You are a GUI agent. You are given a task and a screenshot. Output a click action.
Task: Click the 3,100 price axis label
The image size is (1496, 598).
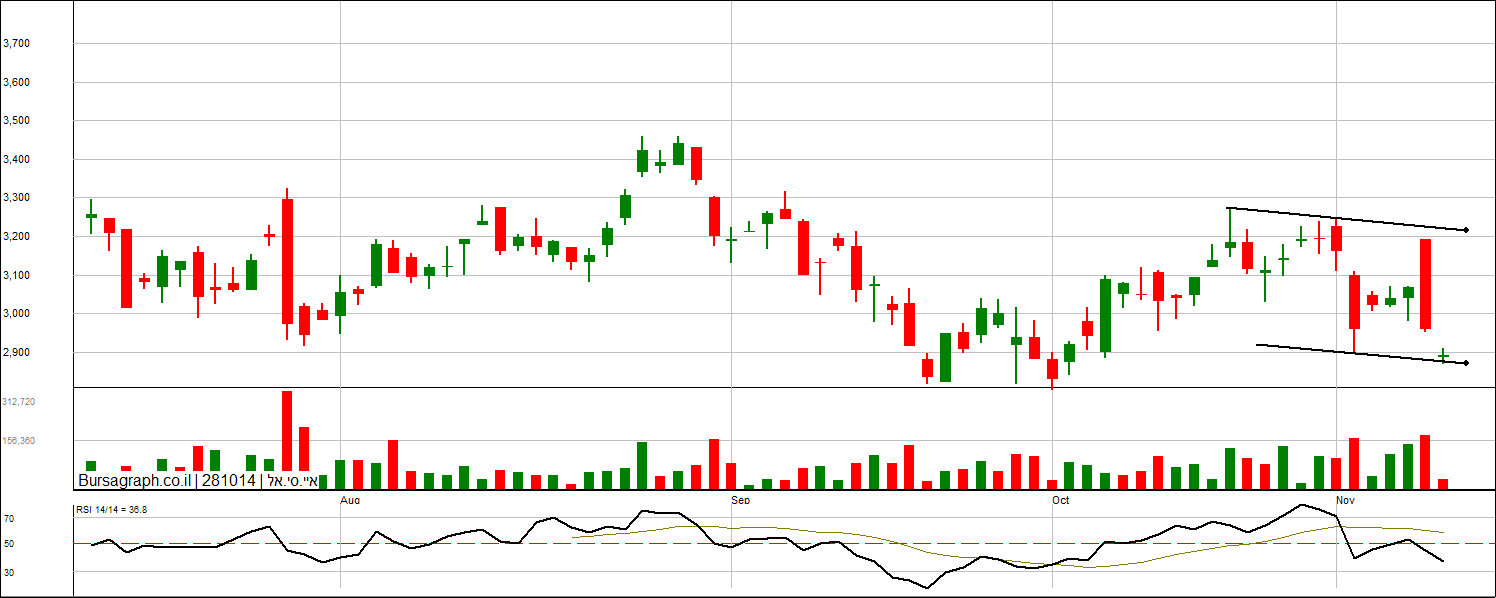[17, 275]
